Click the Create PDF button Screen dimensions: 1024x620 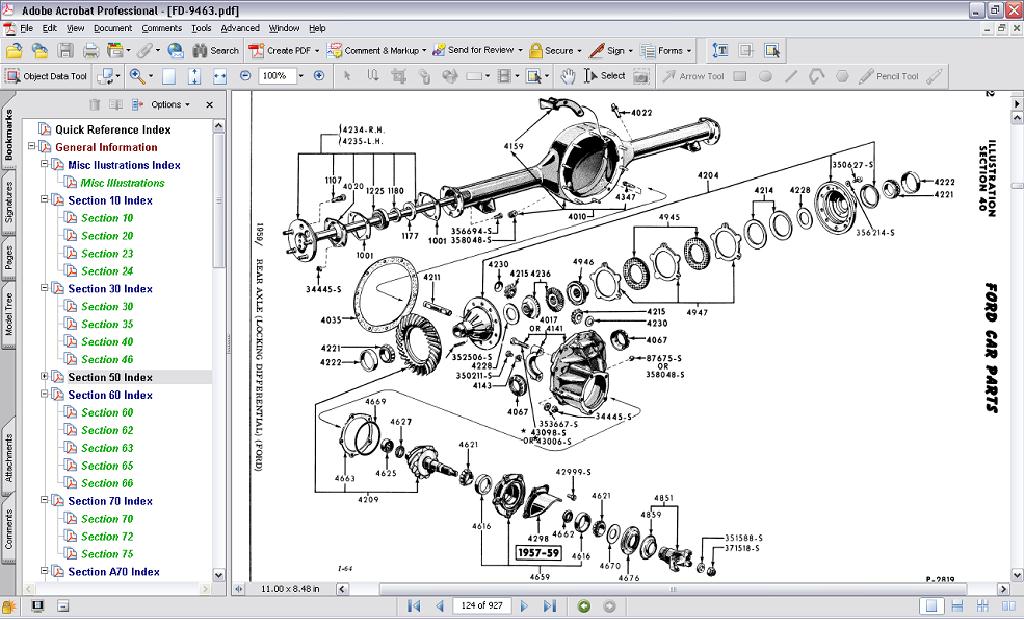click(x=283, y=50)
